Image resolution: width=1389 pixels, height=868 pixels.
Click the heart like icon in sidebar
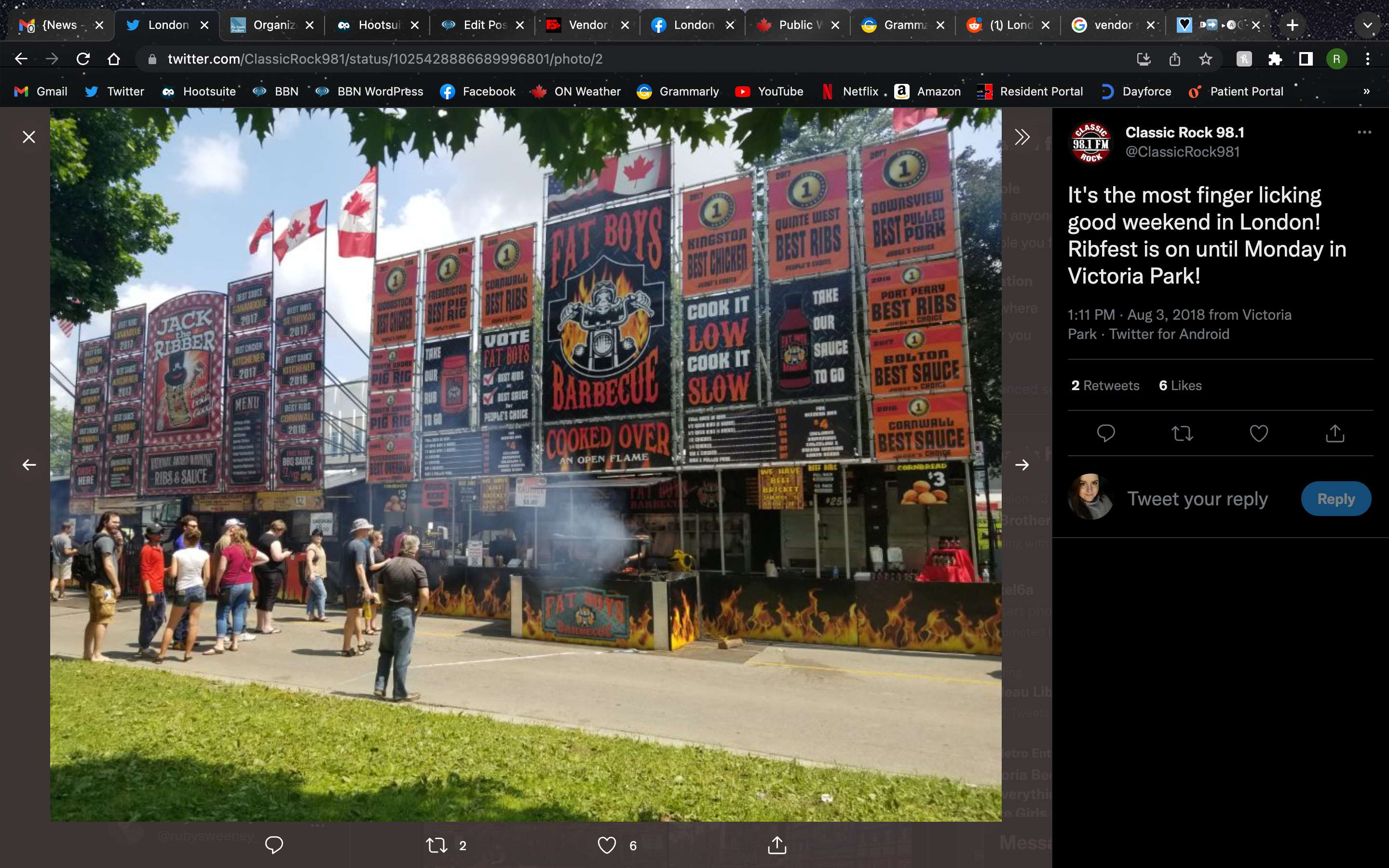coord(1258,433)
